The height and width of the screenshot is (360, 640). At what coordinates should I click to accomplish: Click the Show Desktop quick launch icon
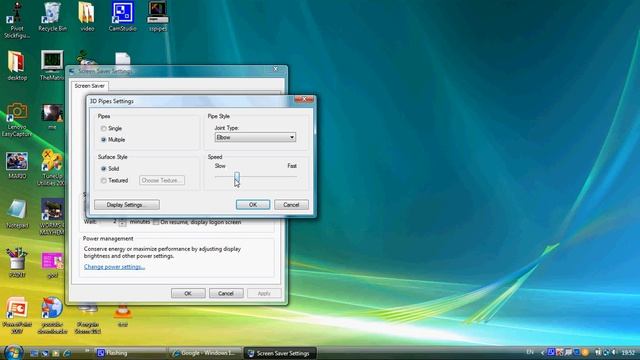tap(34, 353)
